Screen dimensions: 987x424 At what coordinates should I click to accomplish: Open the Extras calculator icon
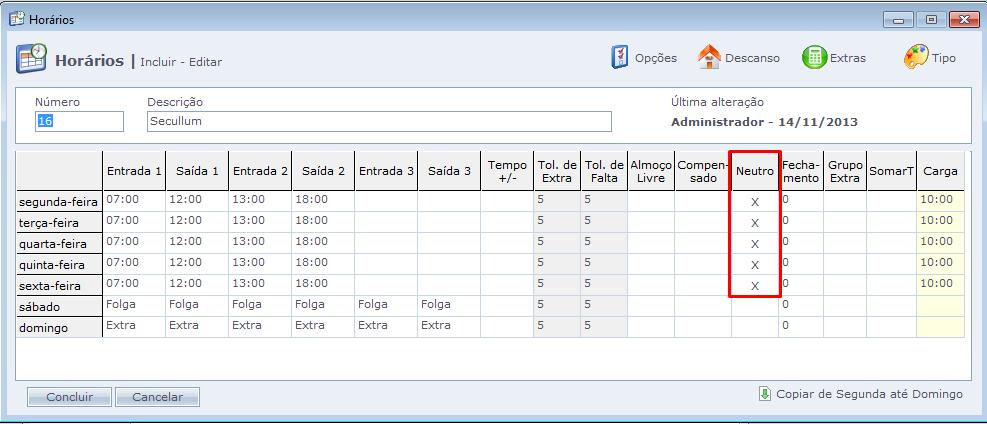pyautogui.click(x=814, y=58)
